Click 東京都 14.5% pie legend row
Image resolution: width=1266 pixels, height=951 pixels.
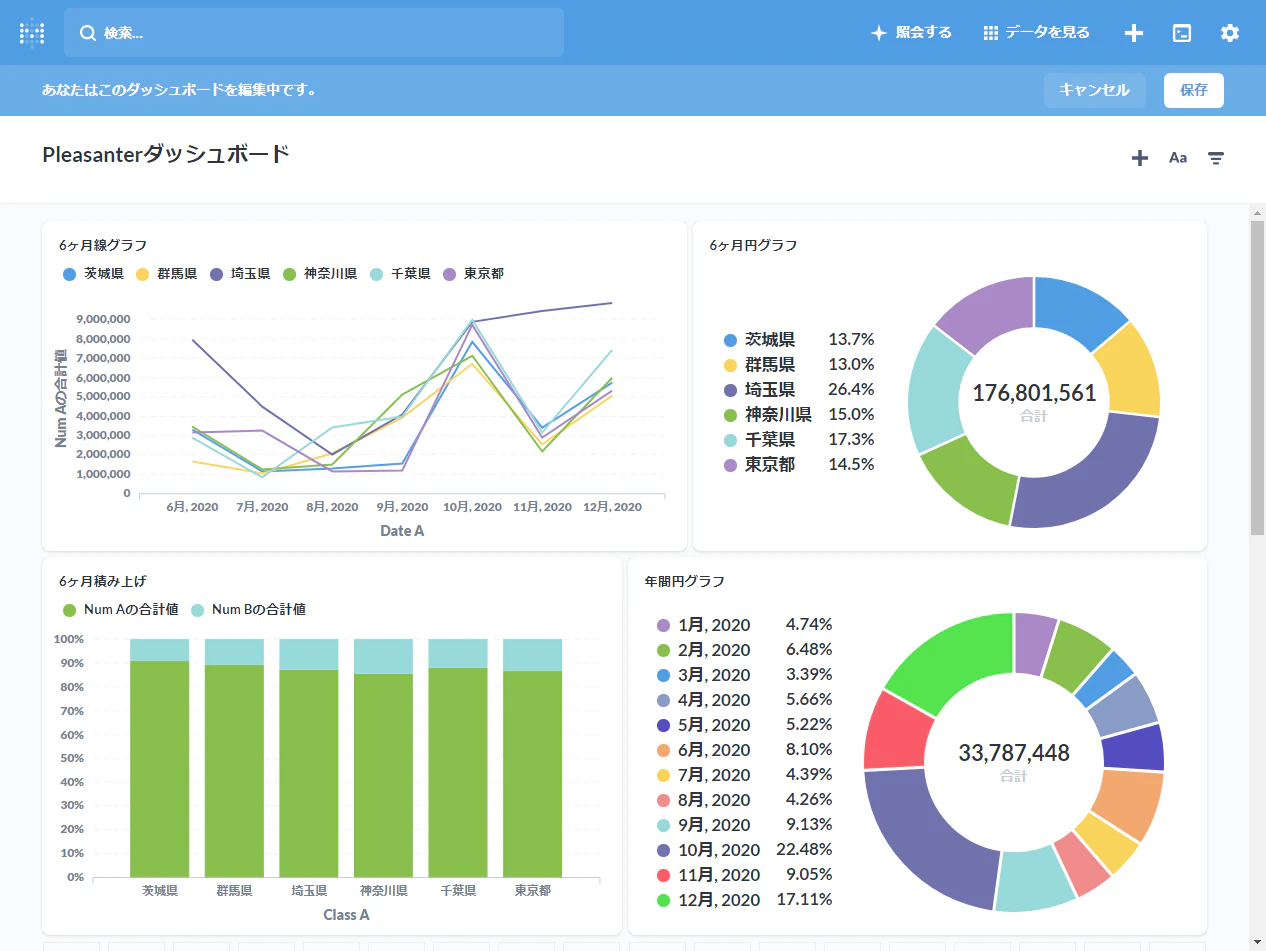pyautogui.click(x=799, y=464)
